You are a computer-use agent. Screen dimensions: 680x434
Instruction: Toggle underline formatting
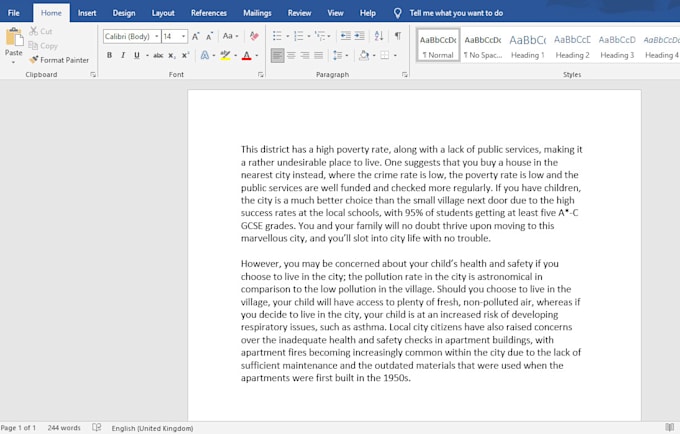click(x=137, y=55)
